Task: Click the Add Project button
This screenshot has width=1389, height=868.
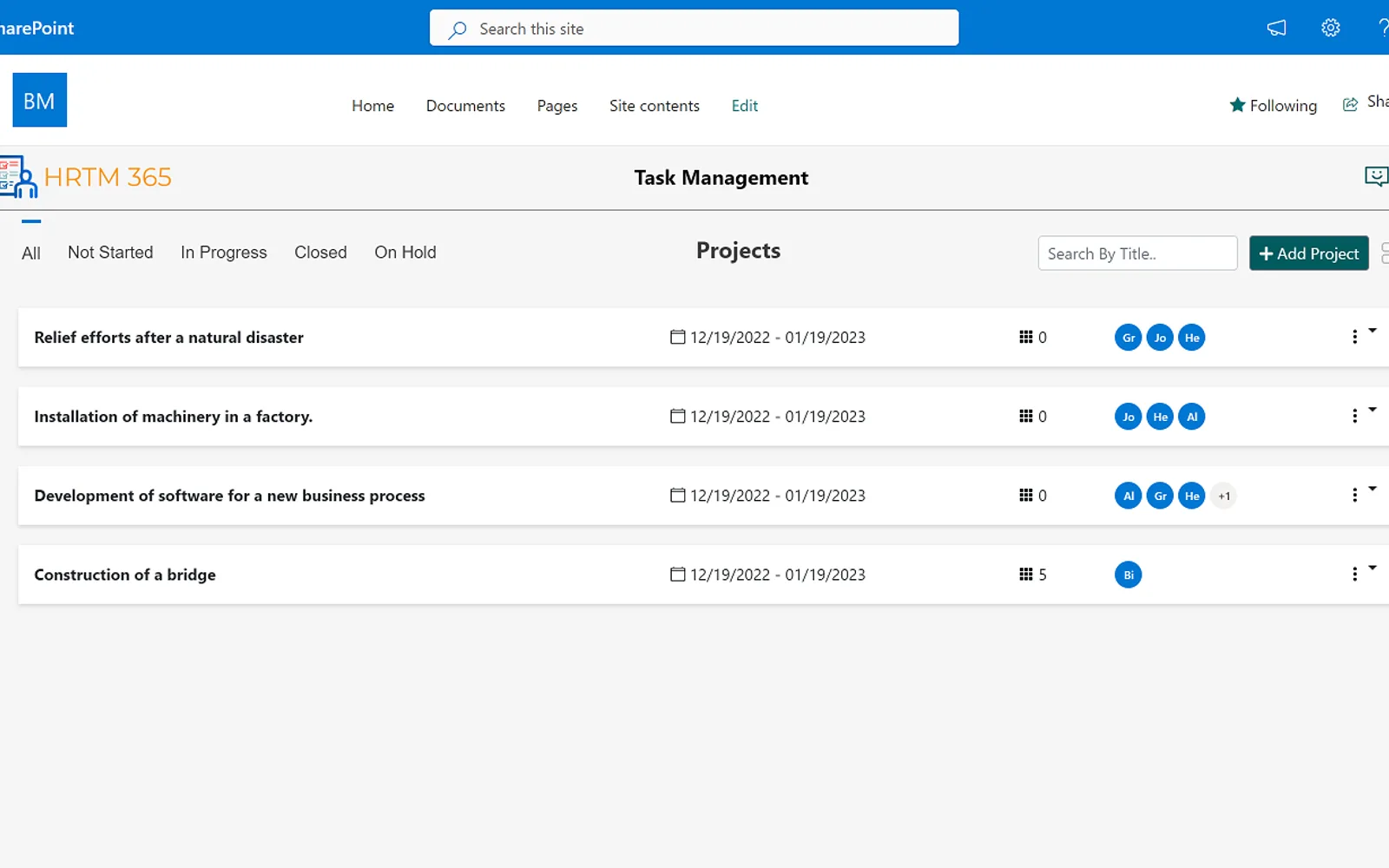Action: click(1309, 253)
